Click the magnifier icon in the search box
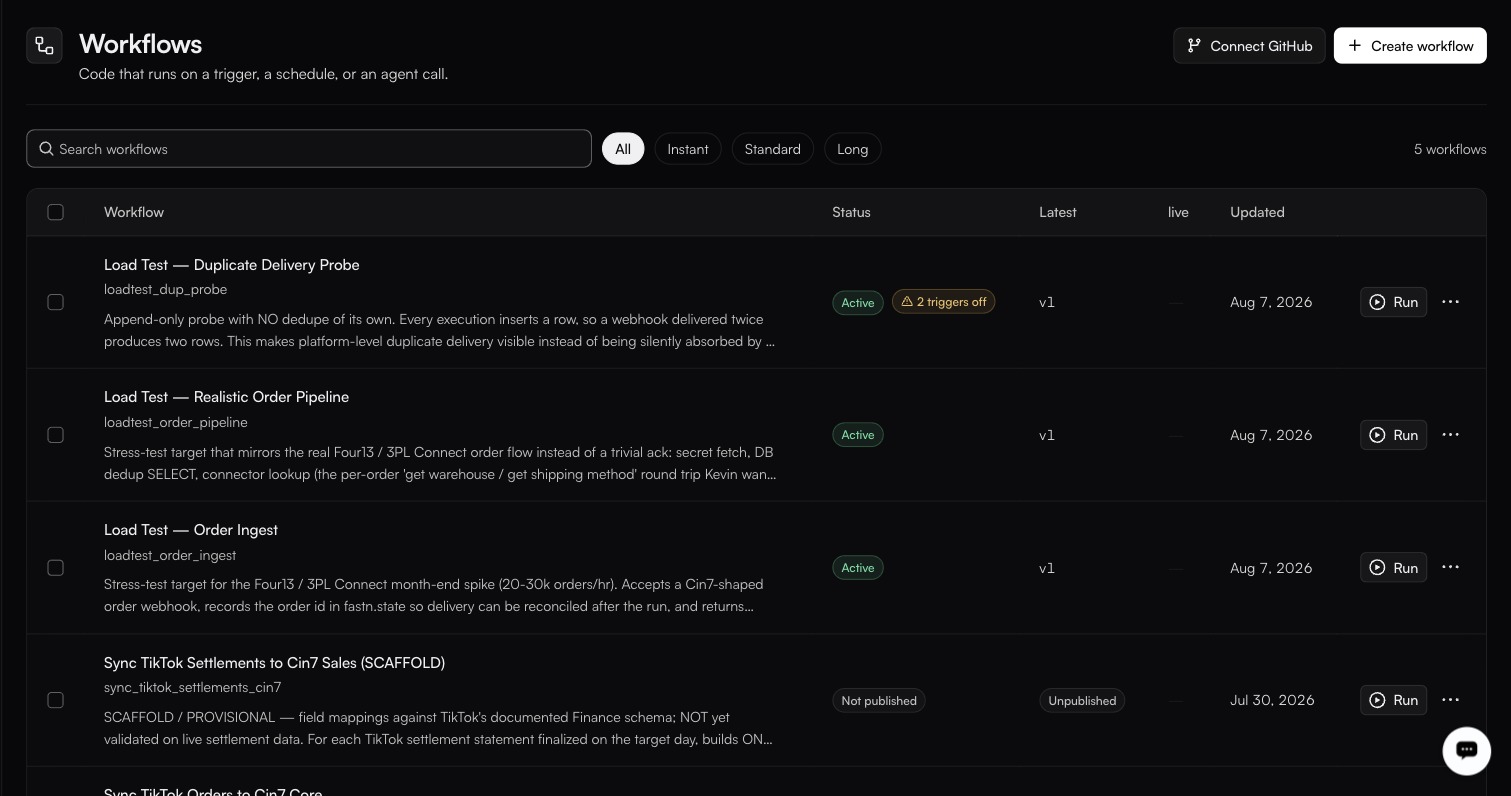 pyautogui.click(x=46, y=149)
